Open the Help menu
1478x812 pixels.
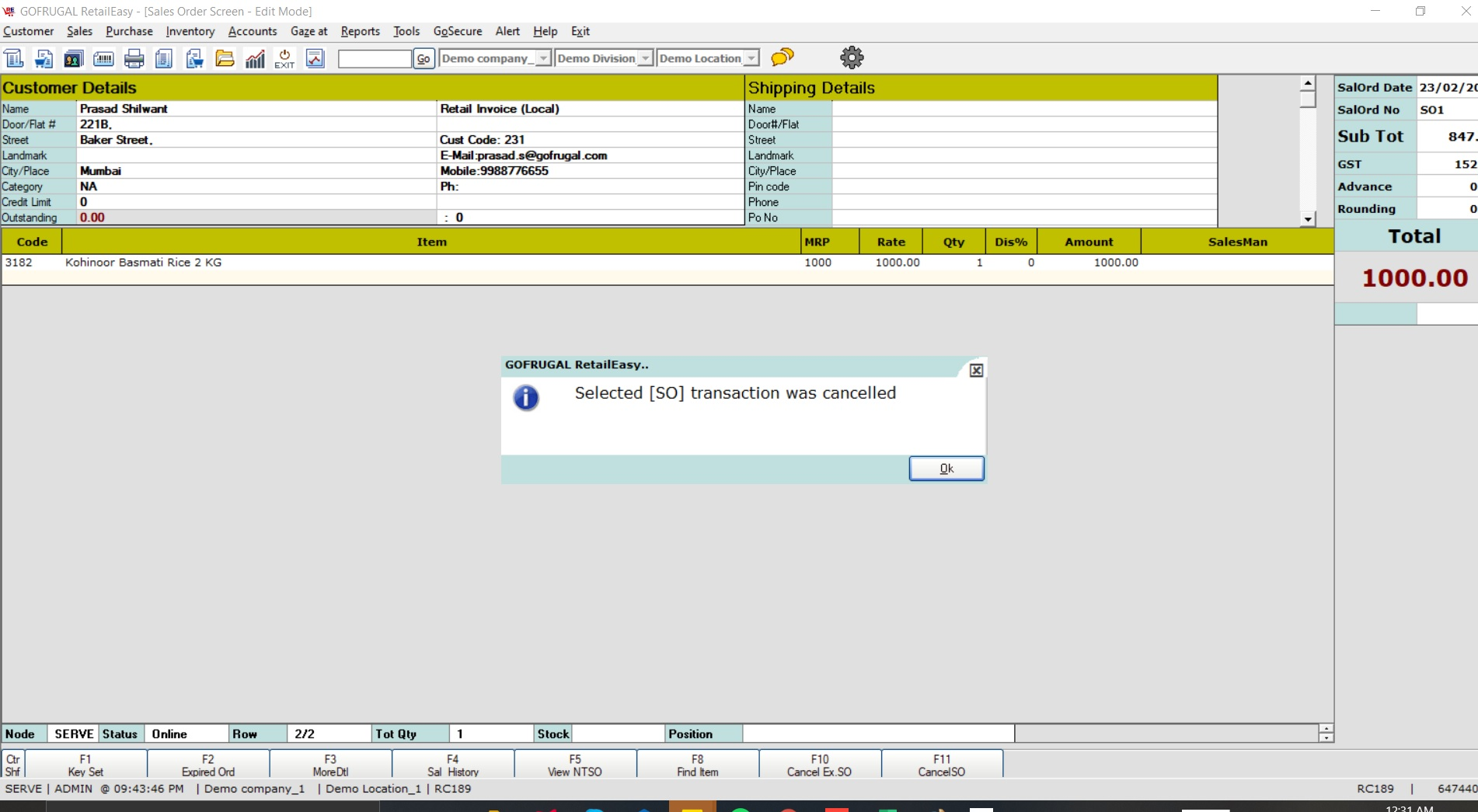[x=545, y=31]
